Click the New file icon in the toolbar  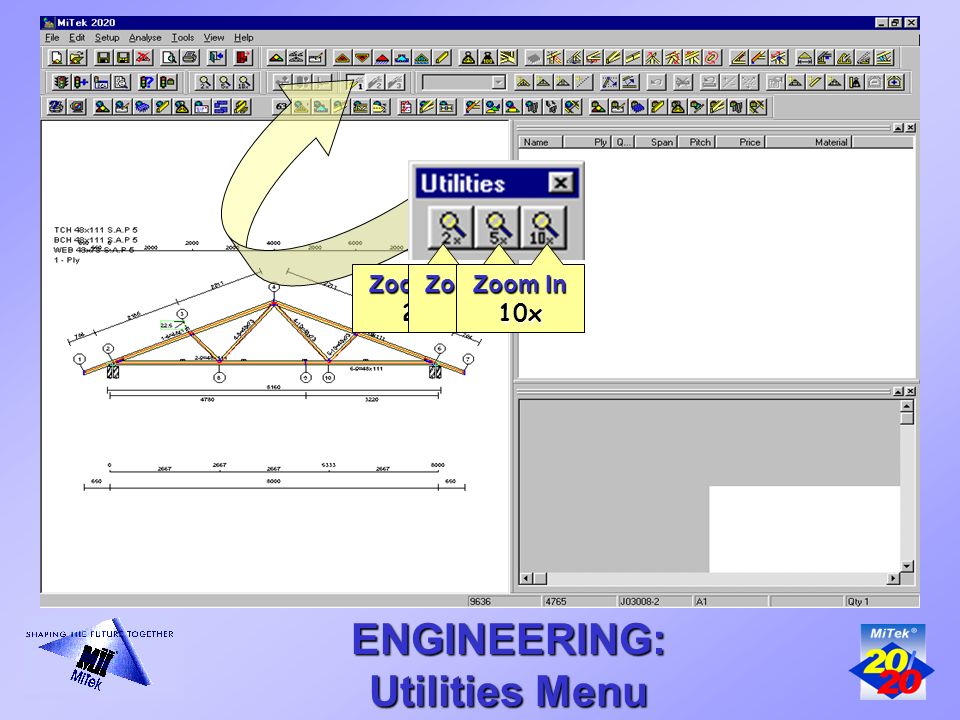point(56,58)
